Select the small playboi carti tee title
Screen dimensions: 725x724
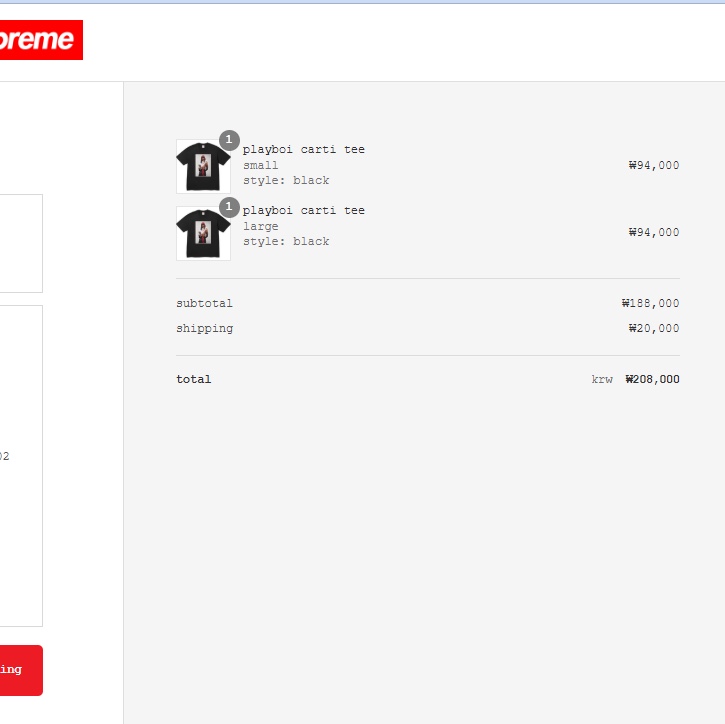[x=304, y=149]
